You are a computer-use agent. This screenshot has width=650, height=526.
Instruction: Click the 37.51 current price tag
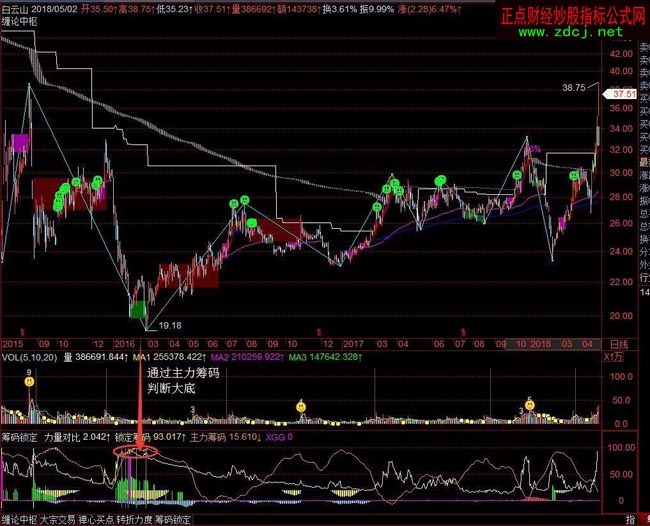tap(624, 93)
